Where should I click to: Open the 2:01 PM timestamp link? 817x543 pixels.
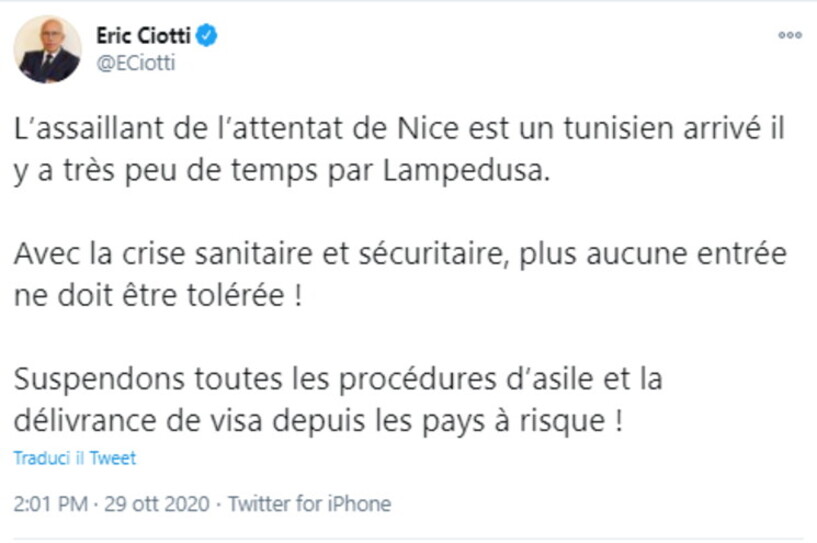tap(46, 504)
